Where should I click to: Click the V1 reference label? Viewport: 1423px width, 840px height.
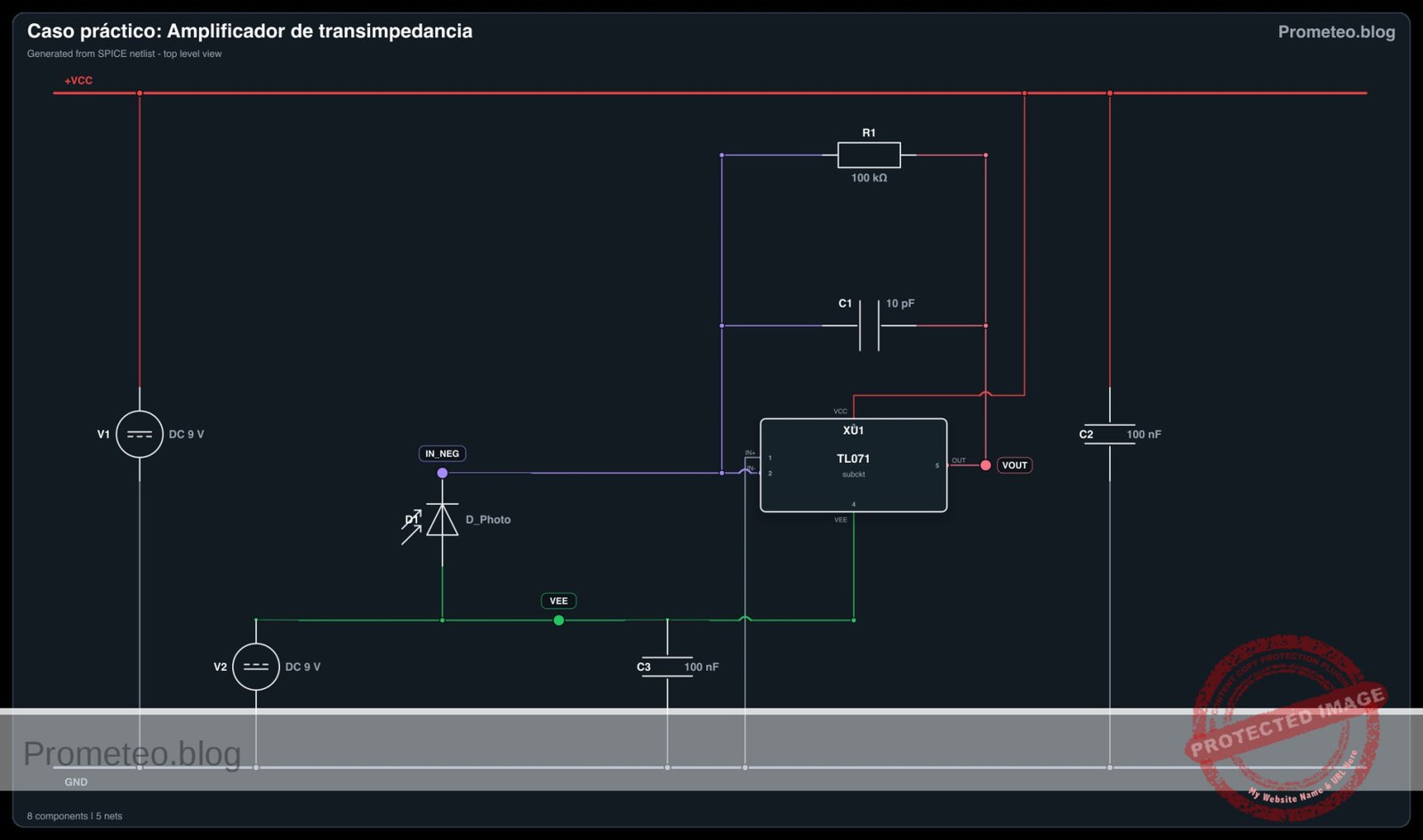click(103, 435)
